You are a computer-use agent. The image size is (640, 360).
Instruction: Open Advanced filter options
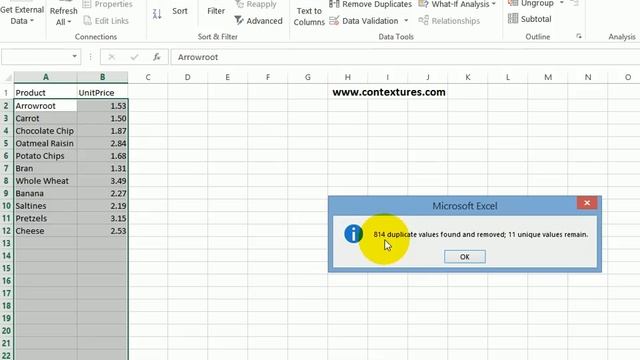pyautogui.click(x=258, y=20)
